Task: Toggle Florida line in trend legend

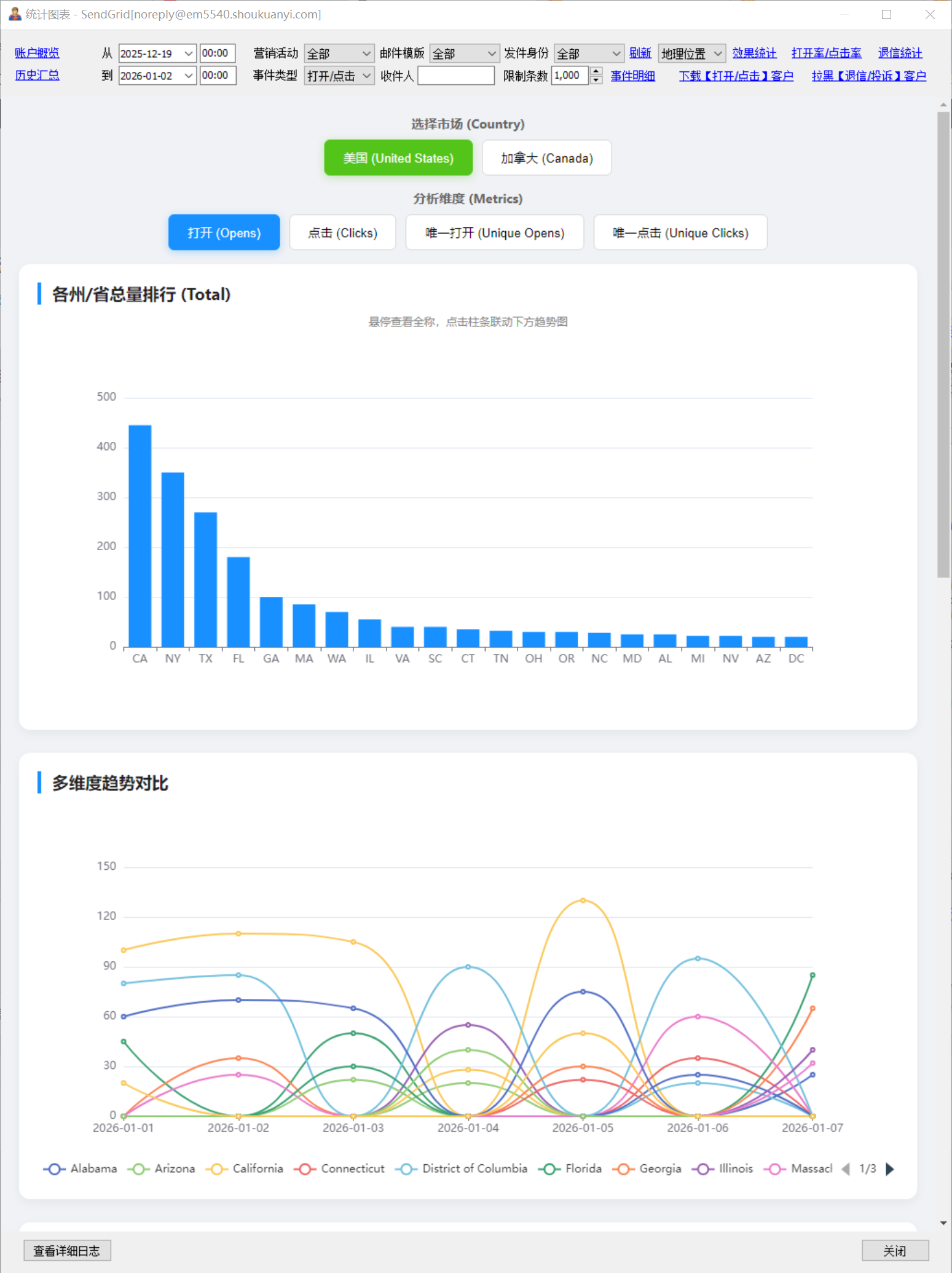Action: click(x=570, y=1169)
